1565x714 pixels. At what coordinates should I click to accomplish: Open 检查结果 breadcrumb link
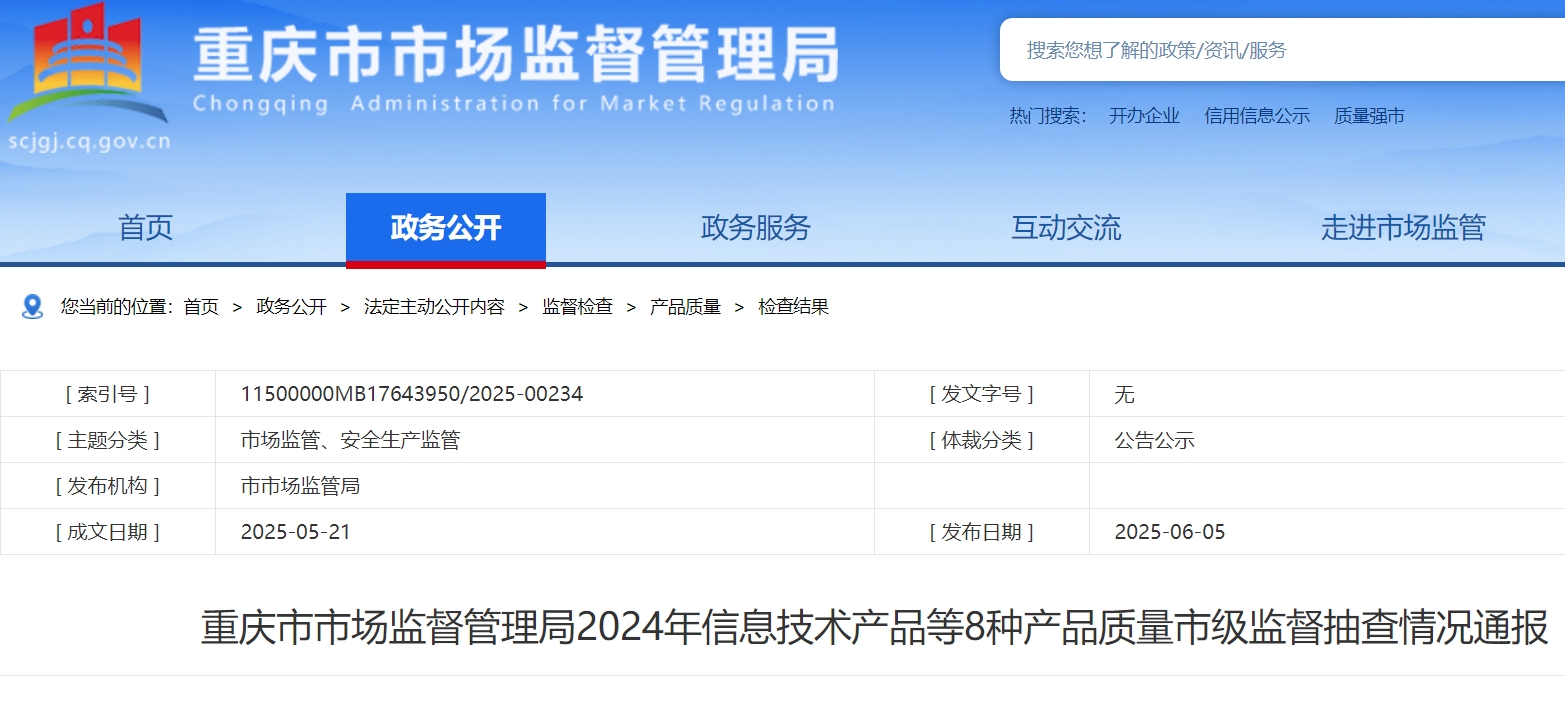pos(793,307)
